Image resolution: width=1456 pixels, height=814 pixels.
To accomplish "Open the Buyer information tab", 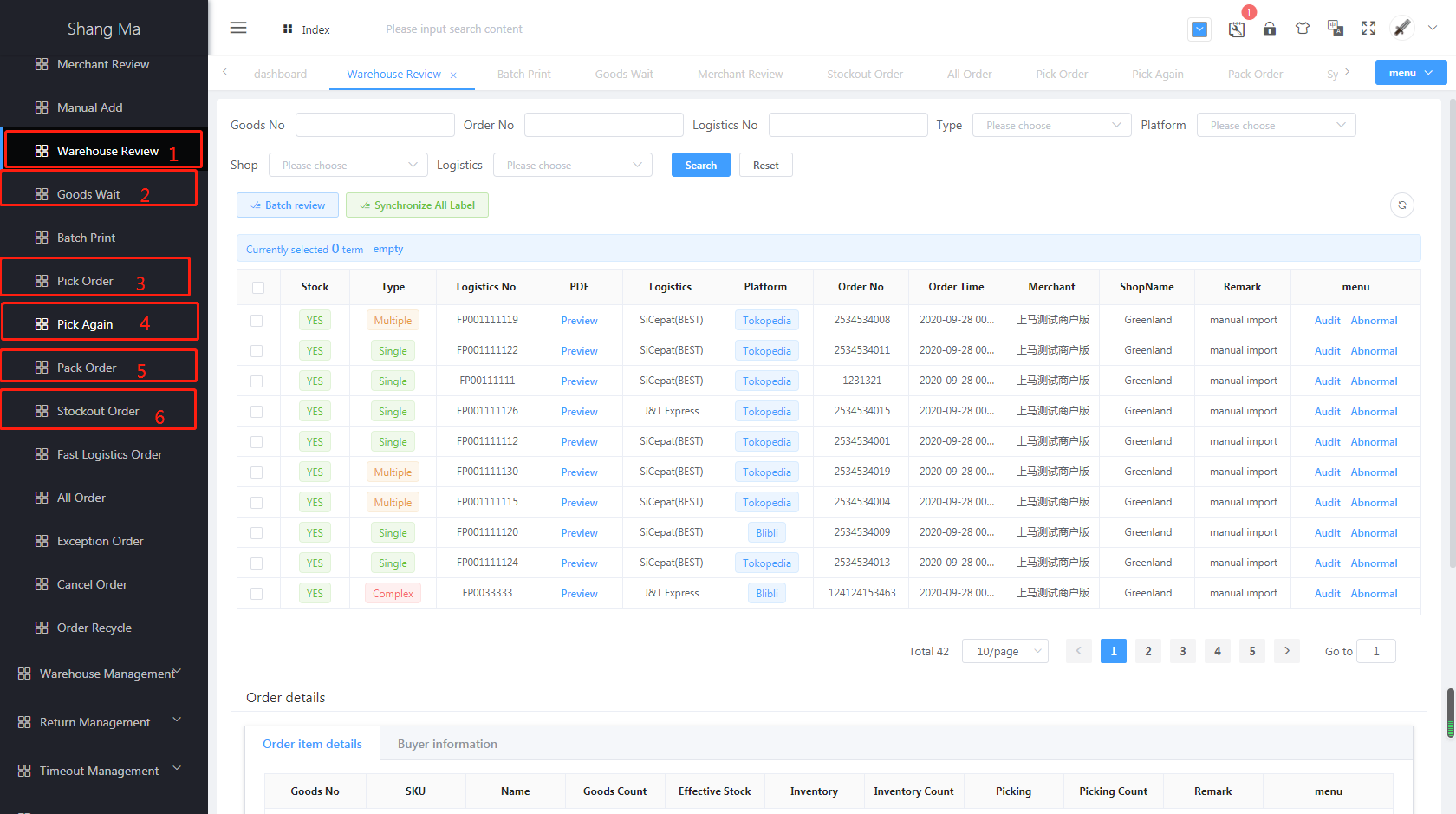I will pos(447,744).
